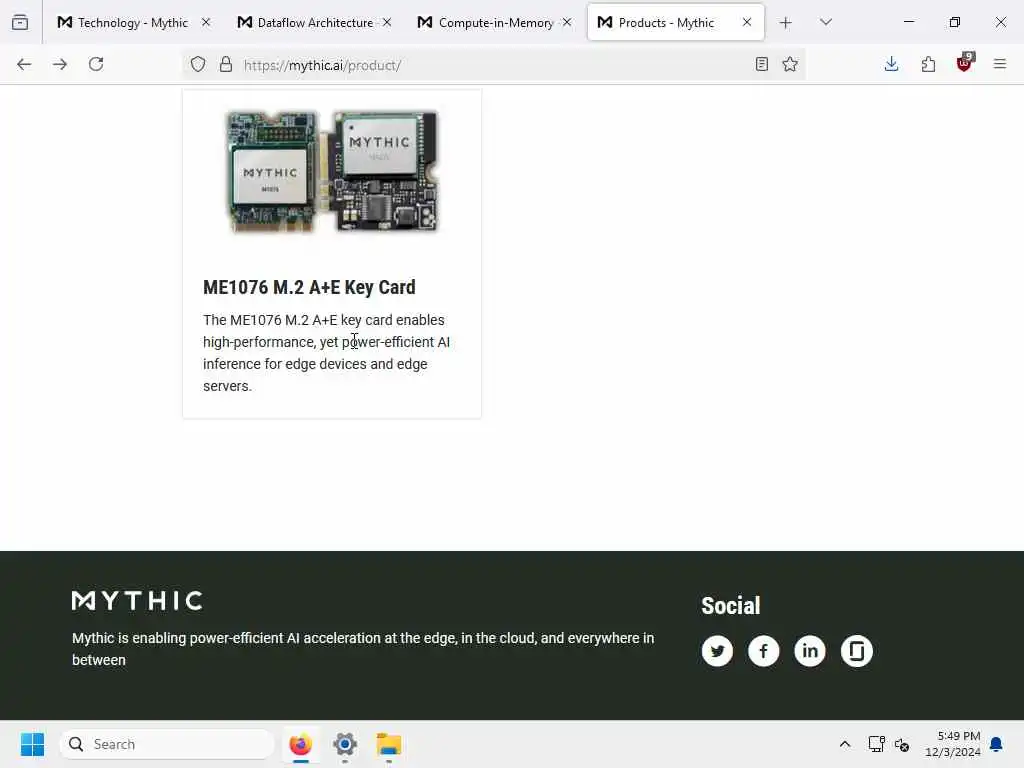Focus the mythic.ai/product URL field

coord(493,65)
